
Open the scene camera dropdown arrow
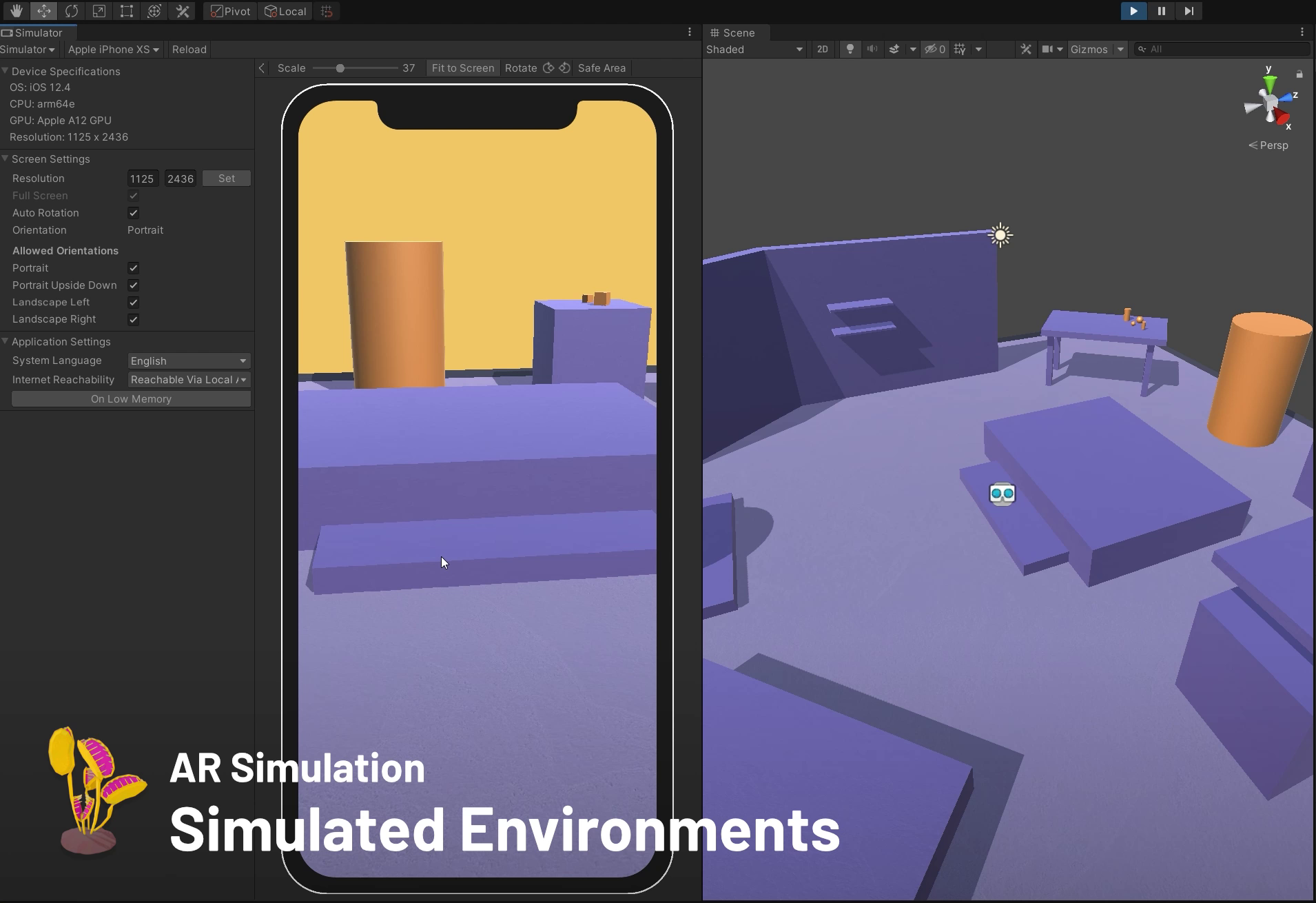(x=1060, y=49)
